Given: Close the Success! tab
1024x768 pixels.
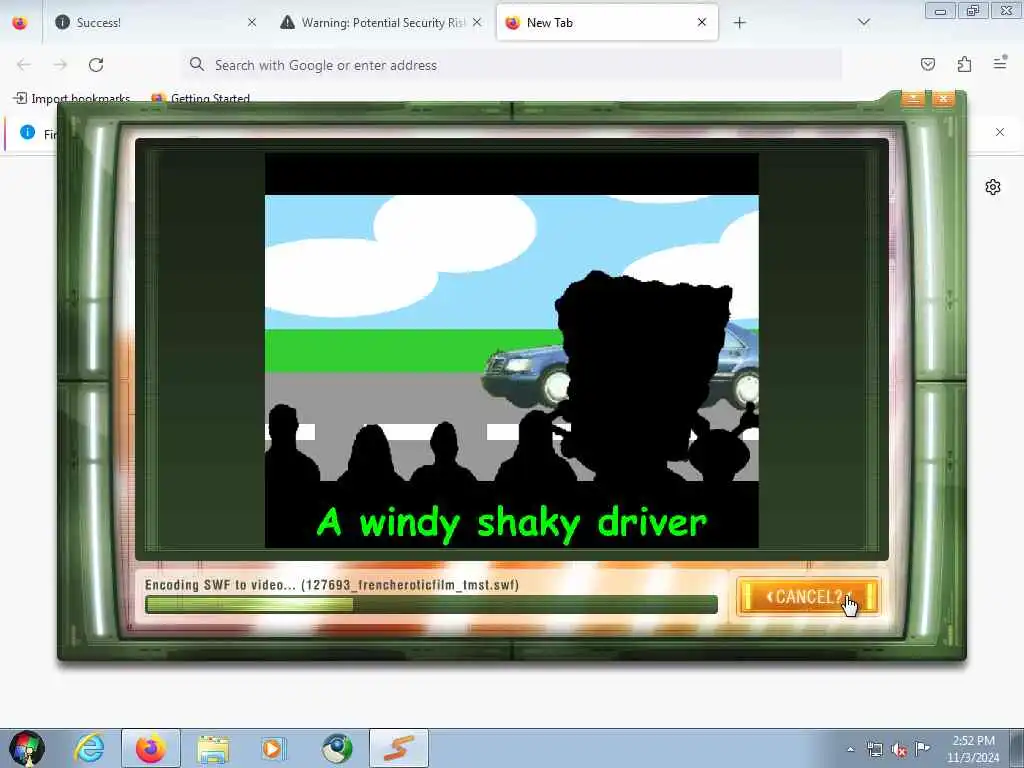Looking at the screenshot, I should [251, 22].
